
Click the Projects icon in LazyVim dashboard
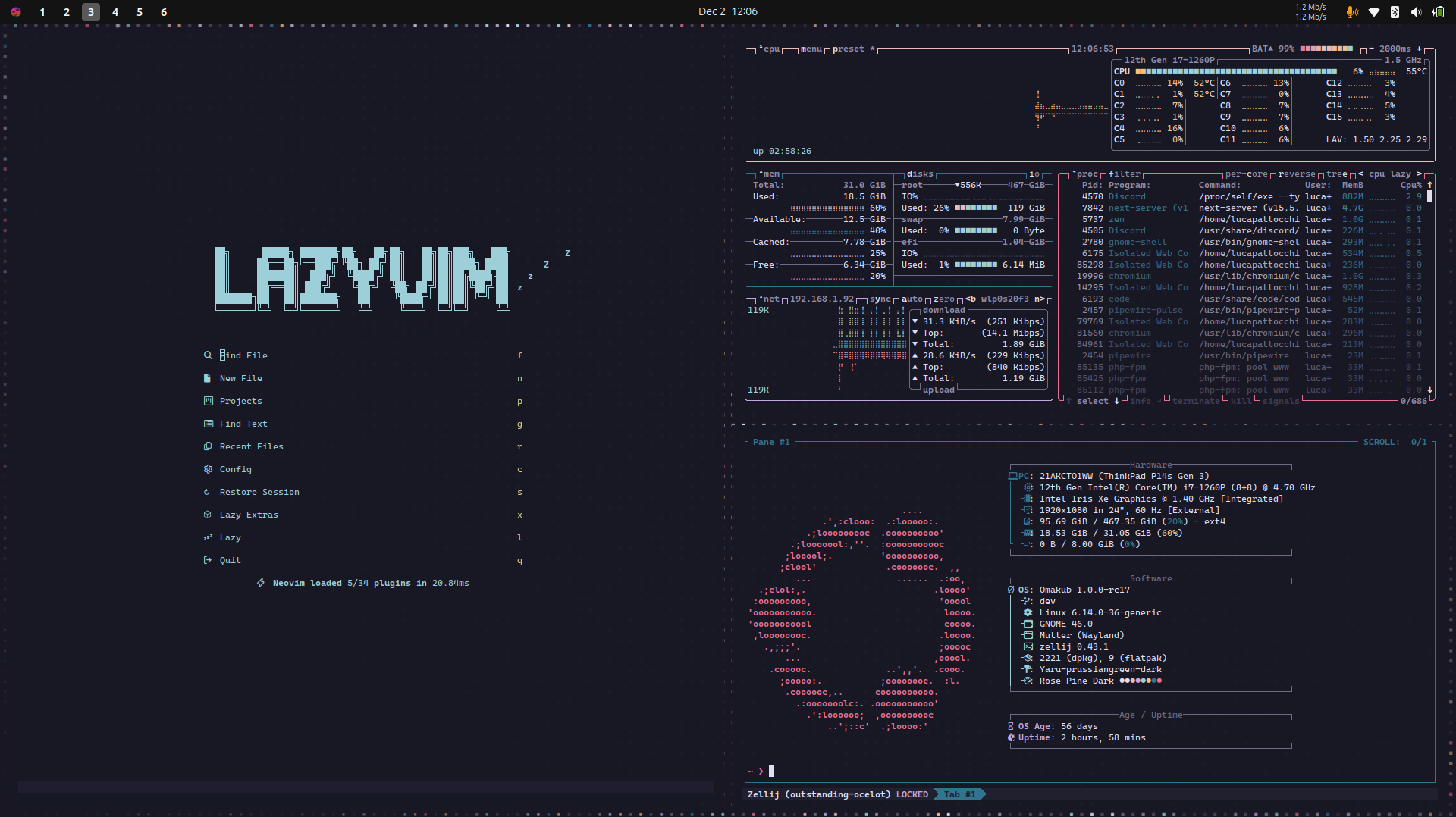(208, 401)
